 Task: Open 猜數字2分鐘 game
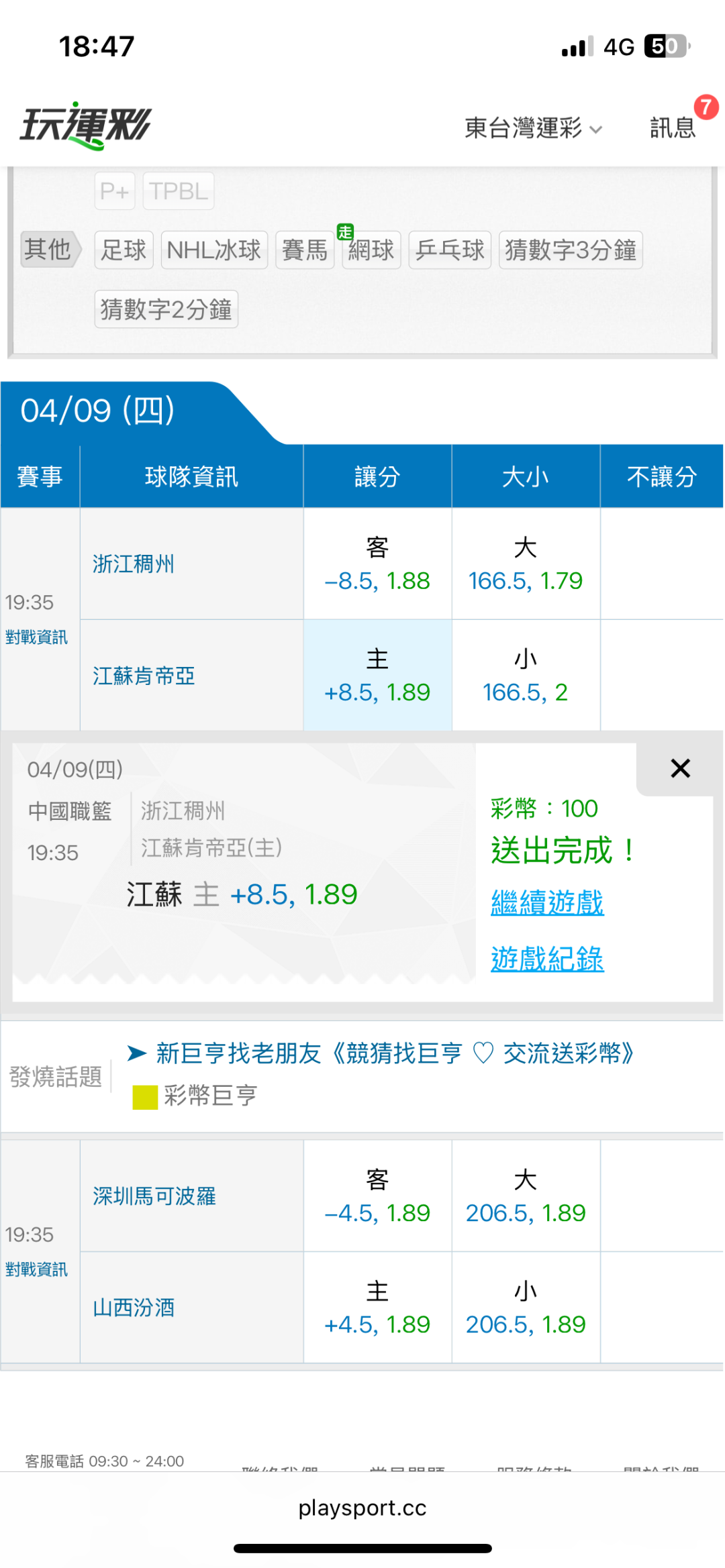pos(166,309)
